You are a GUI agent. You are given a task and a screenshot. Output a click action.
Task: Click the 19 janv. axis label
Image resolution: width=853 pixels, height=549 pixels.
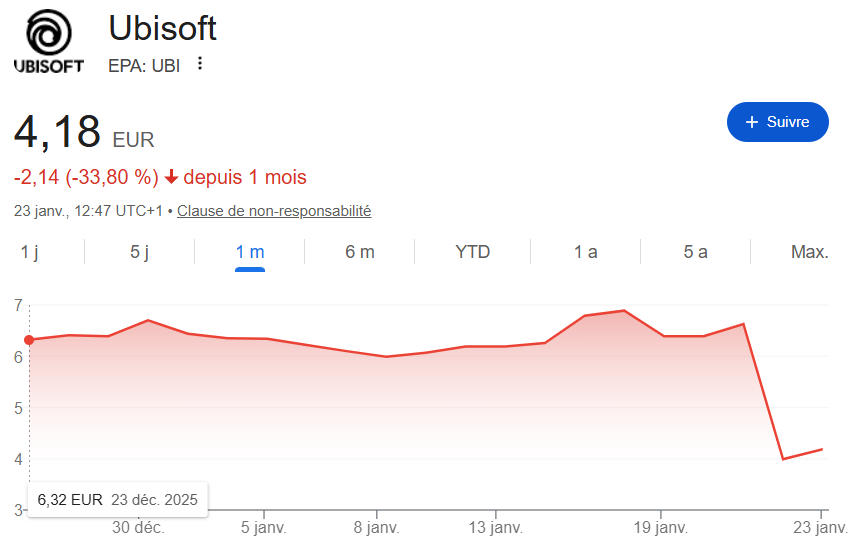tap(659, 526)
